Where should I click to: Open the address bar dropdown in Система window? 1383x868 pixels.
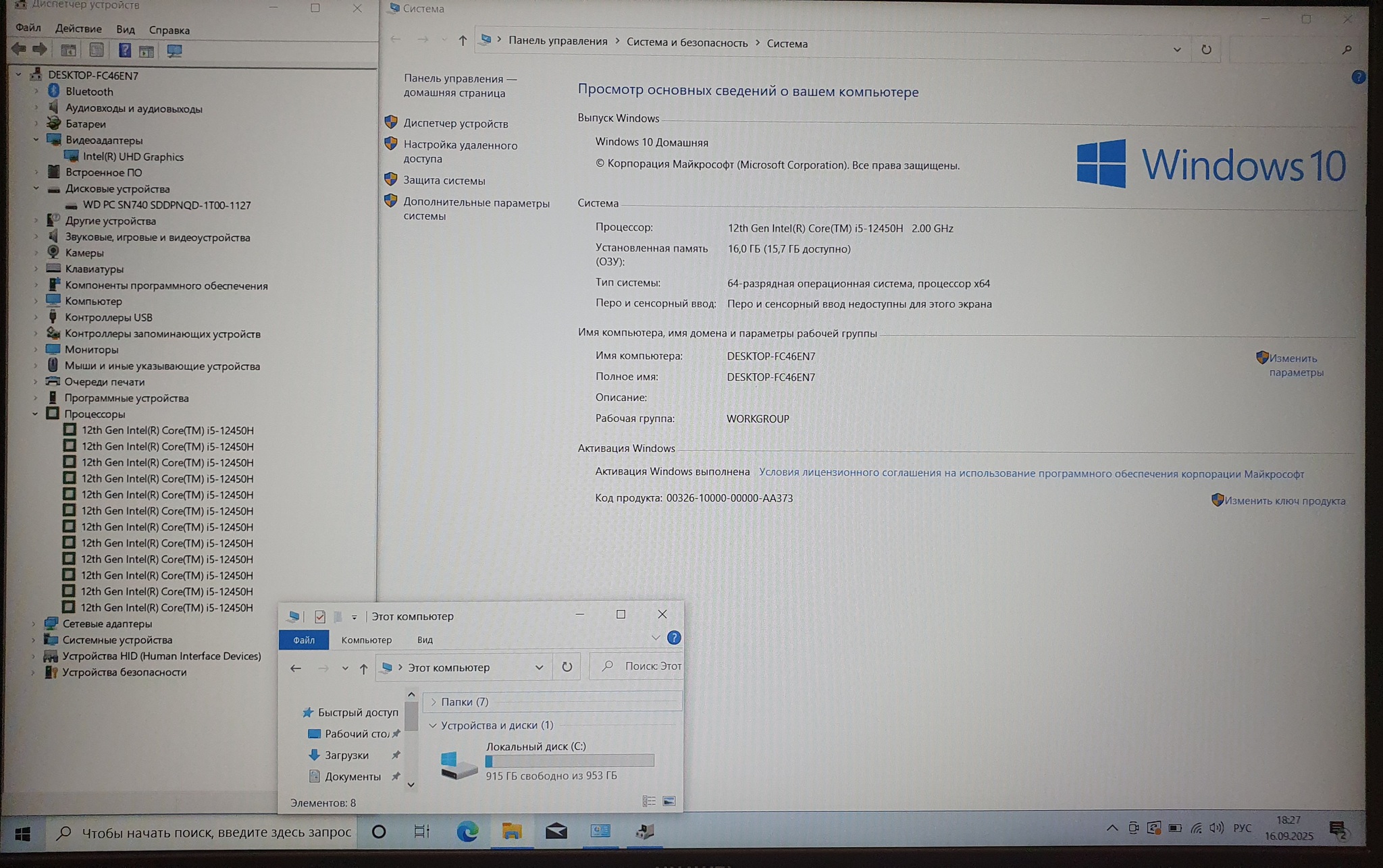pyautogui.click(x=1177, y=49)
